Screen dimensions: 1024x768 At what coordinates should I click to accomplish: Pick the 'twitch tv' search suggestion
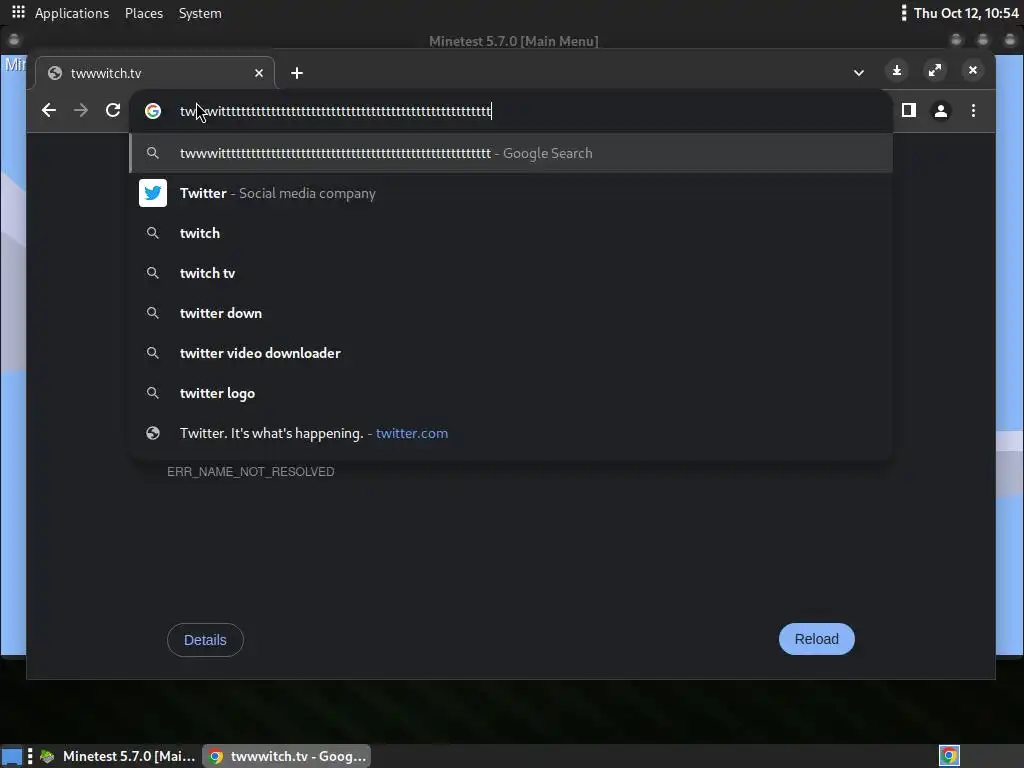(511, 273)
